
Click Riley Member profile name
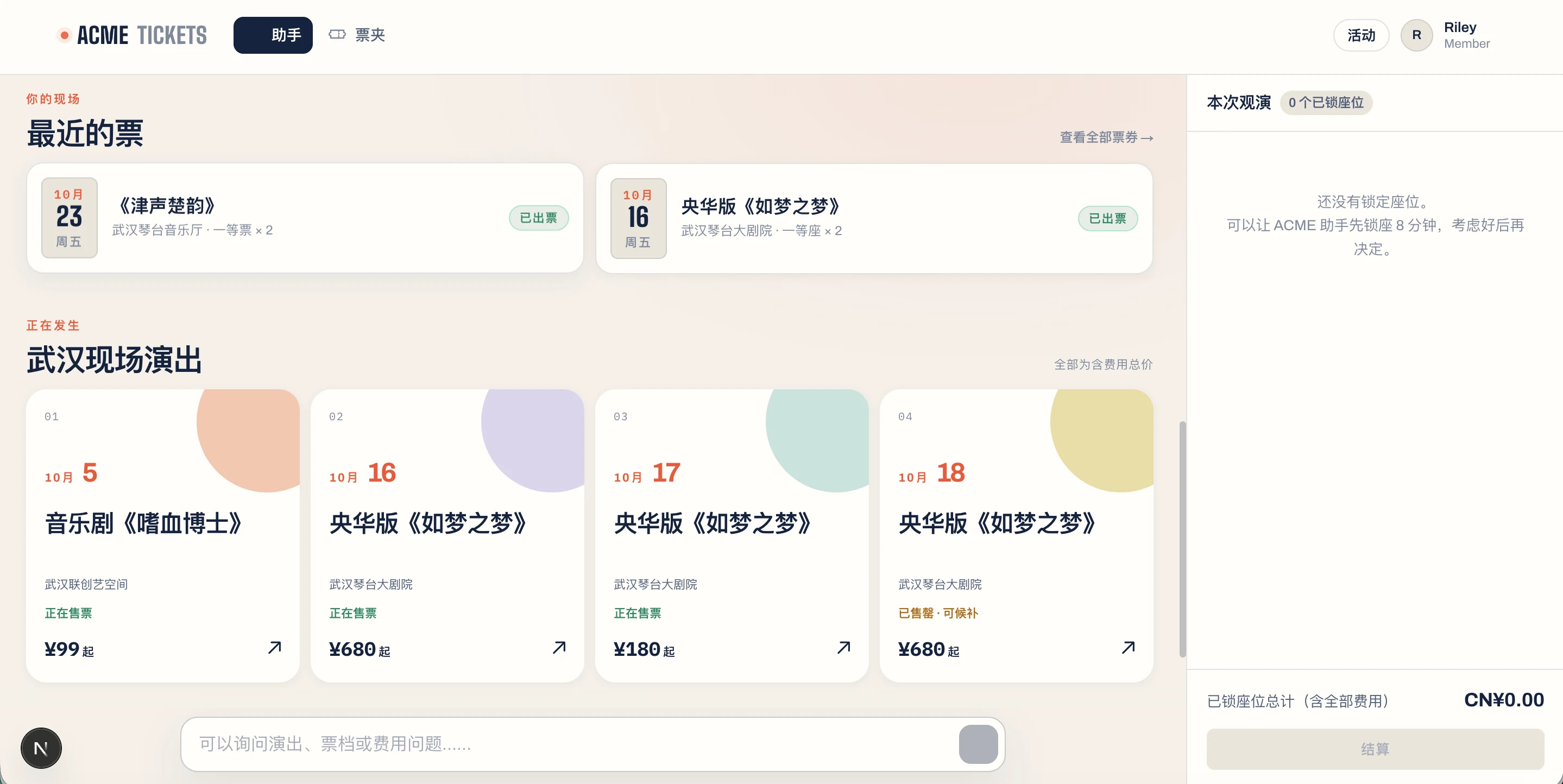pos(1466,35)
